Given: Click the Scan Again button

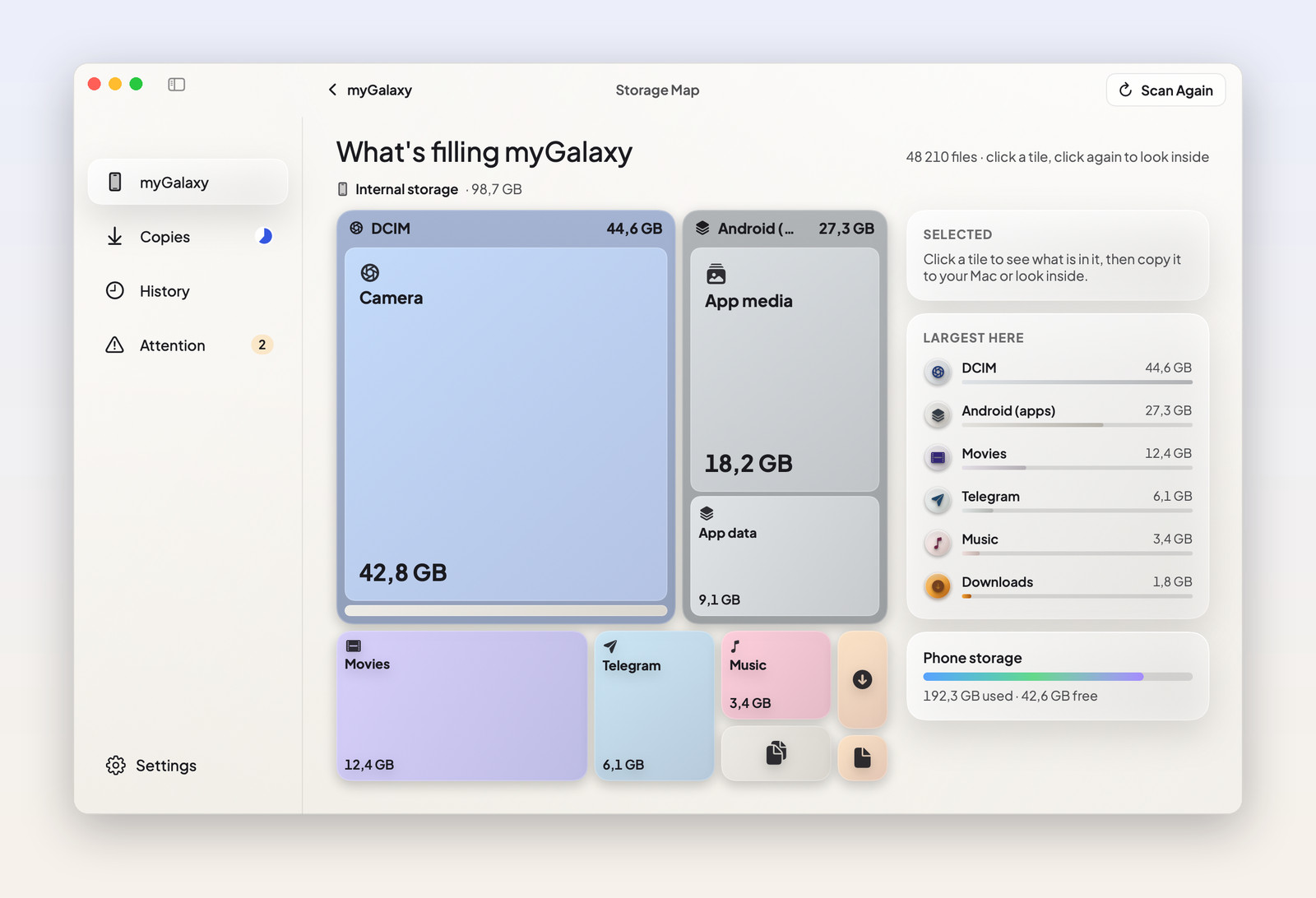Looking at the screenshot, I should point(1165,90).
